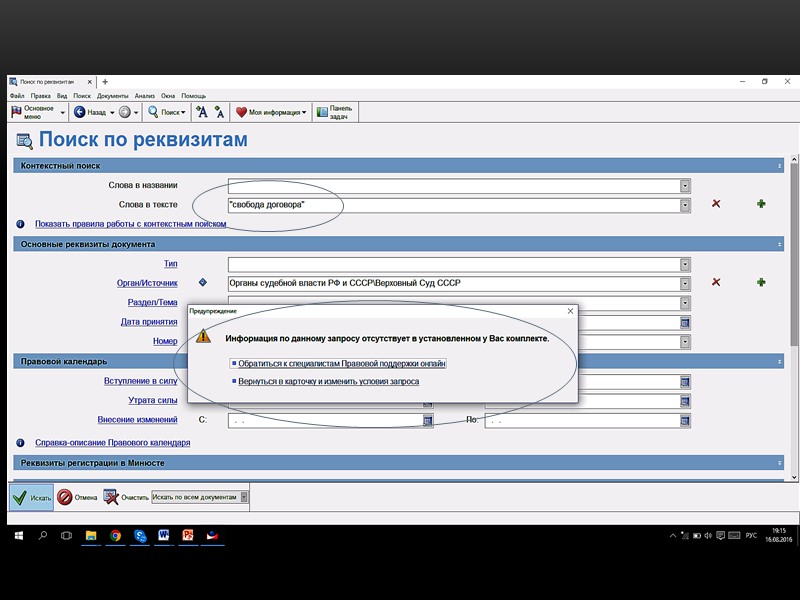
Task: Open right calendar icon in Утрата силы row
Action: click(685, 402)
